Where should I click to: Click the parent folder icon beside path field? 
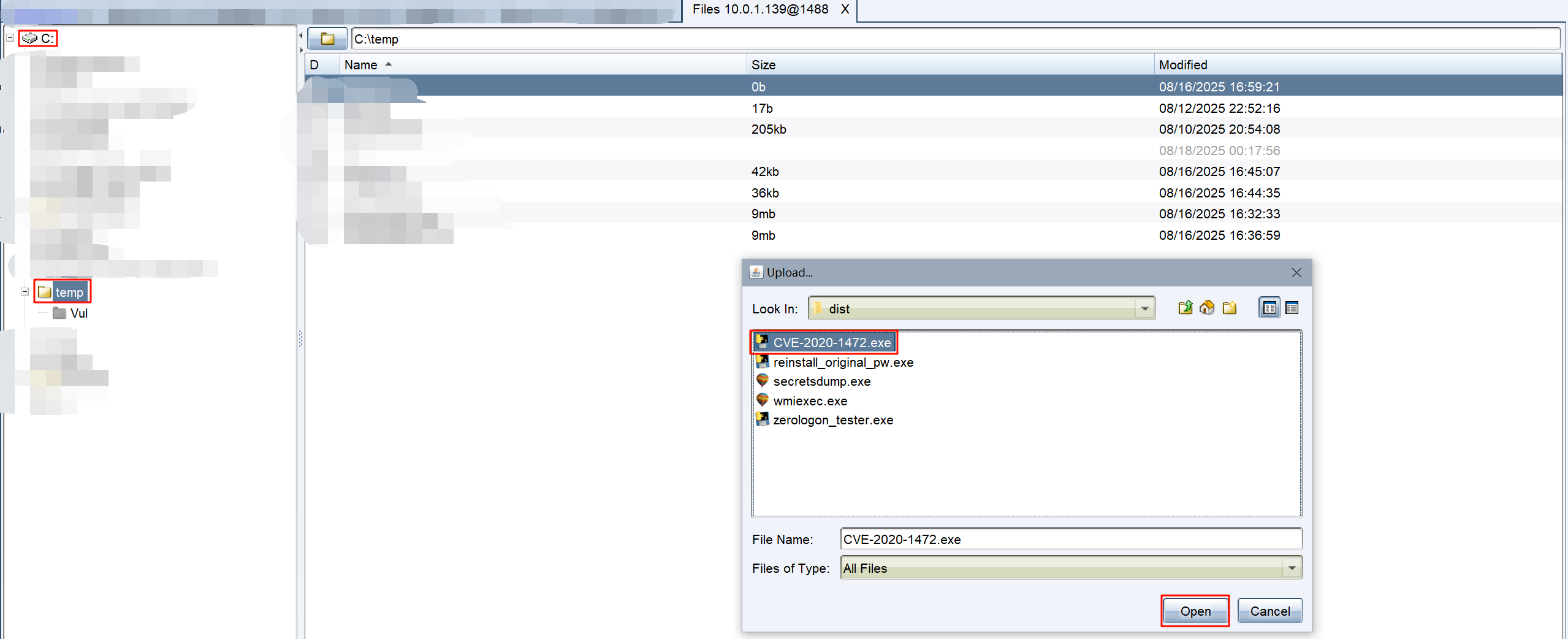pyautogui.click(x=327, y=39)
